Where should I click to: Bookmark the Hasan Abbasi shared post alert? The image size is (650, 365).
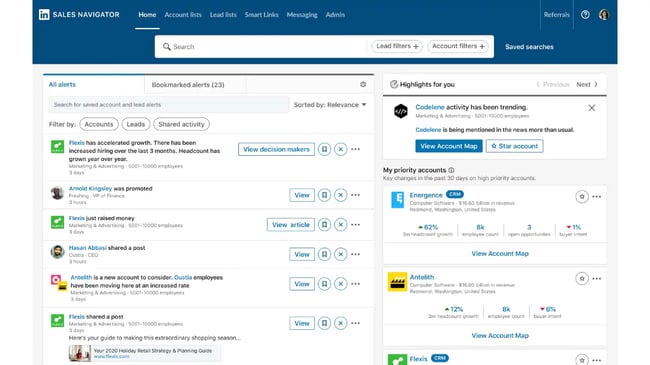tap(324, 254)
